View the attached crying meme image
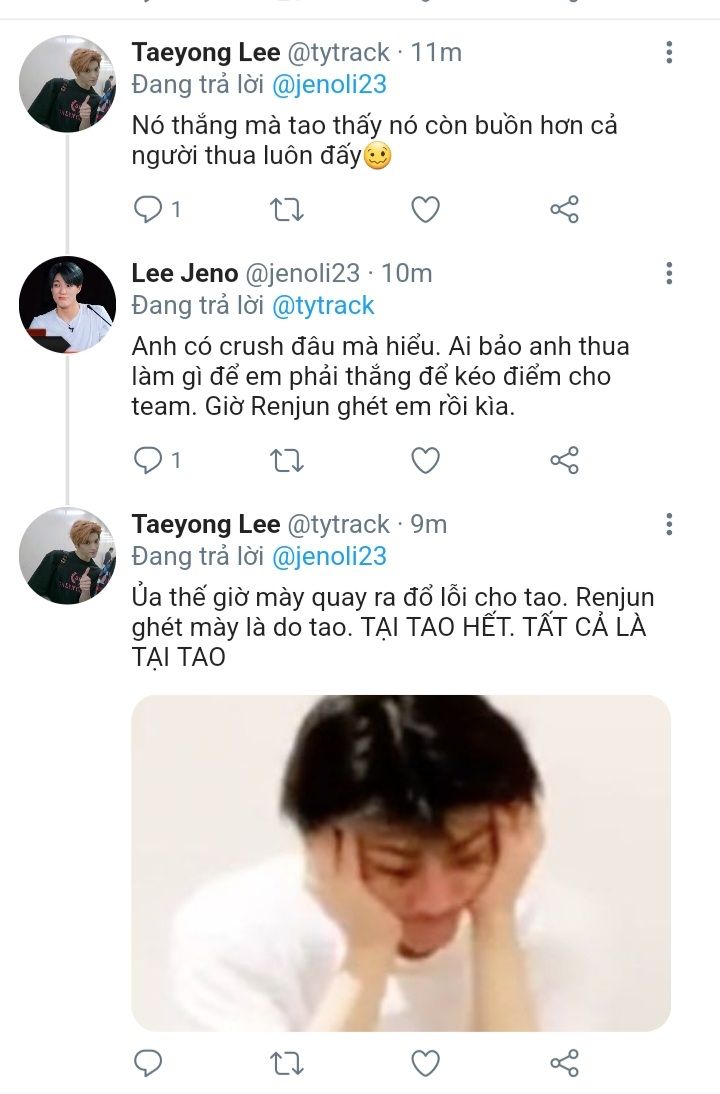720x1094 pixels. [x=401, y=862]
